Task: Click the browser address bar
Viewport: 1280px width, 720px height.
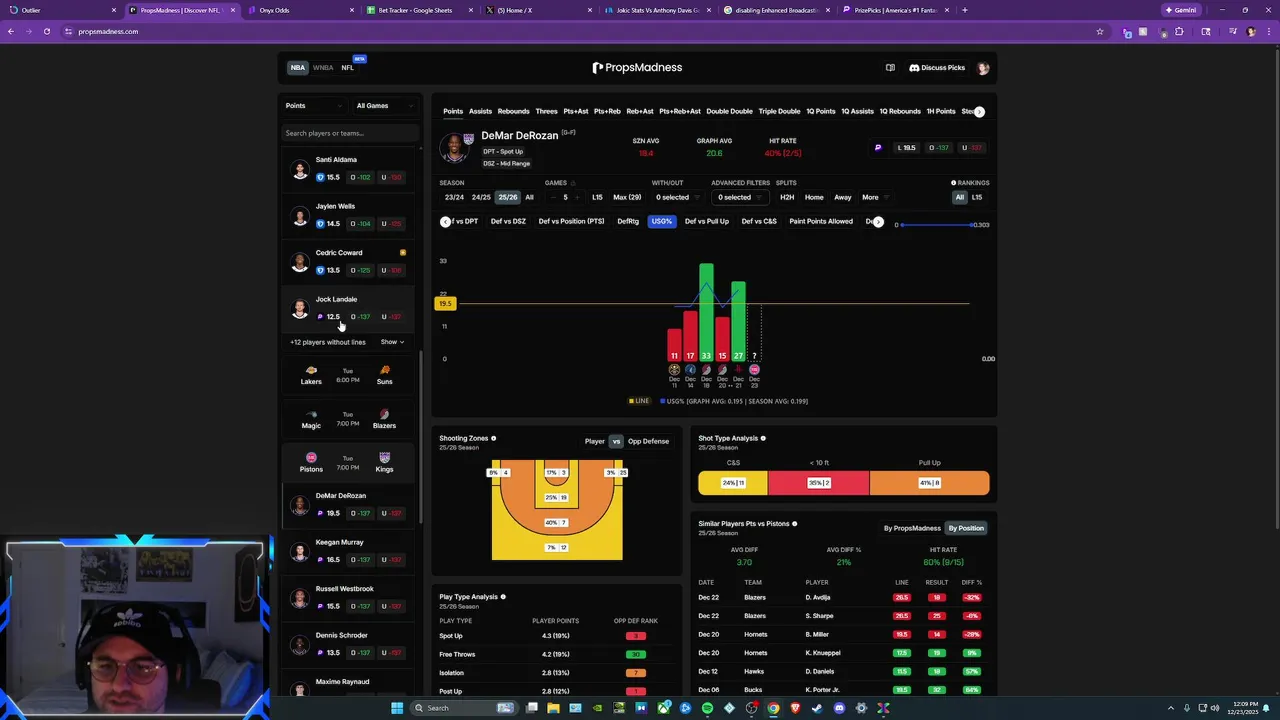Action: click(580, 31)
